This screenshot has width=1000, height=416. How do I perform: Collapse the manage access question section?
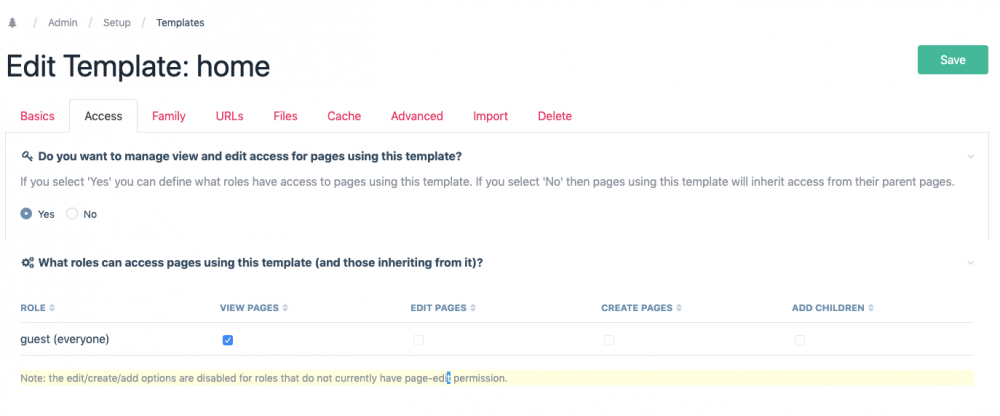pyautogui.click(x=970, y=157)
